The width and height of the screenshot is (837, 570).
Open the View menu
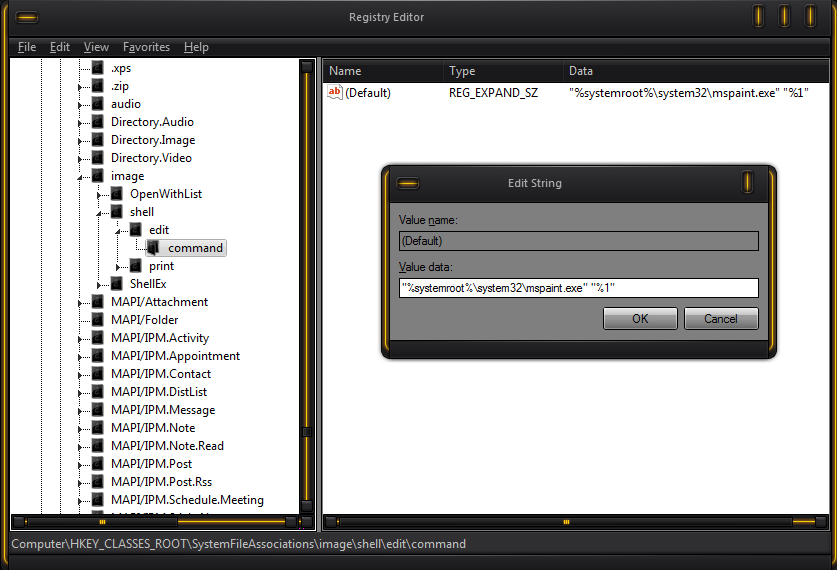[96, 47]
